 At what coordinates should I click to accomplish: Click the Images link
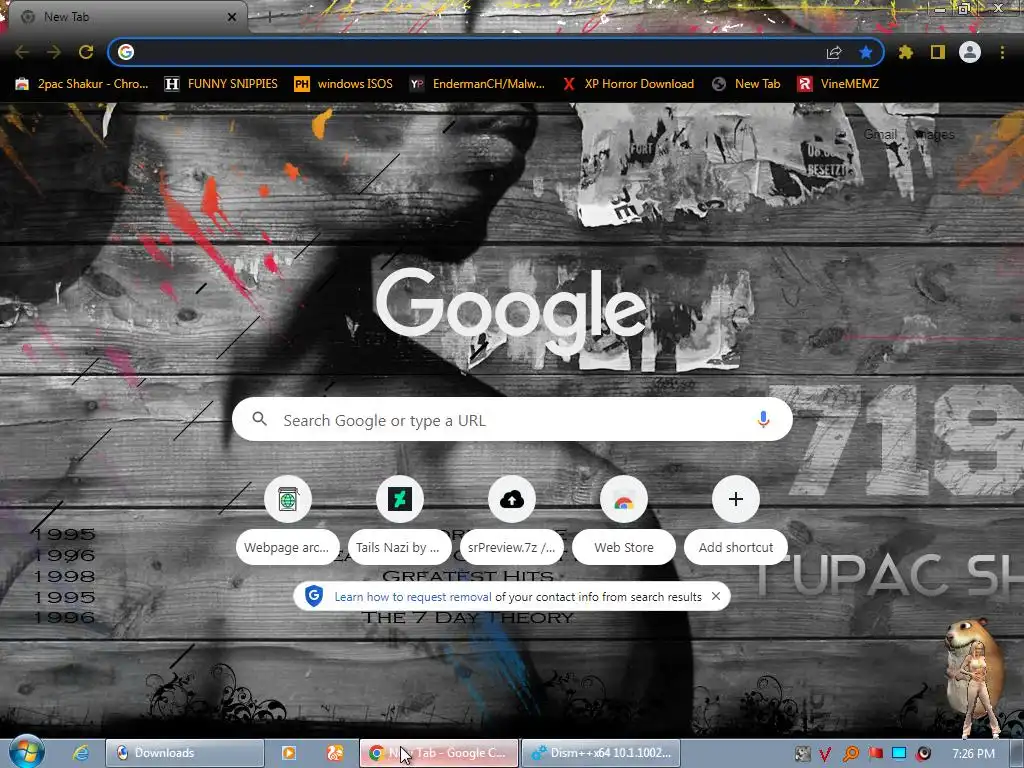point(935,135)
